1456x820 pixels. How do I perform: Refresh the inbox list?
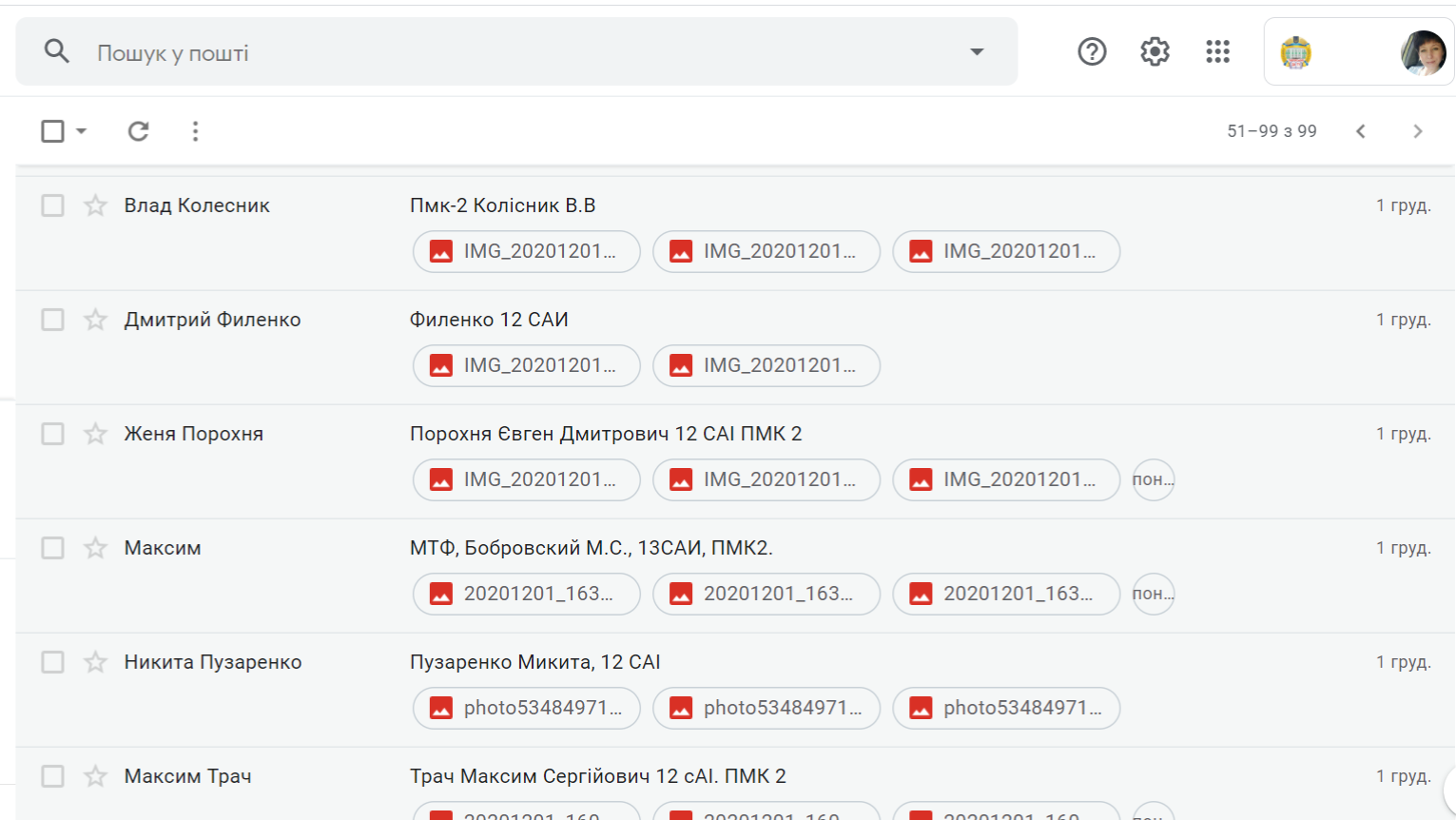(139, 131)
